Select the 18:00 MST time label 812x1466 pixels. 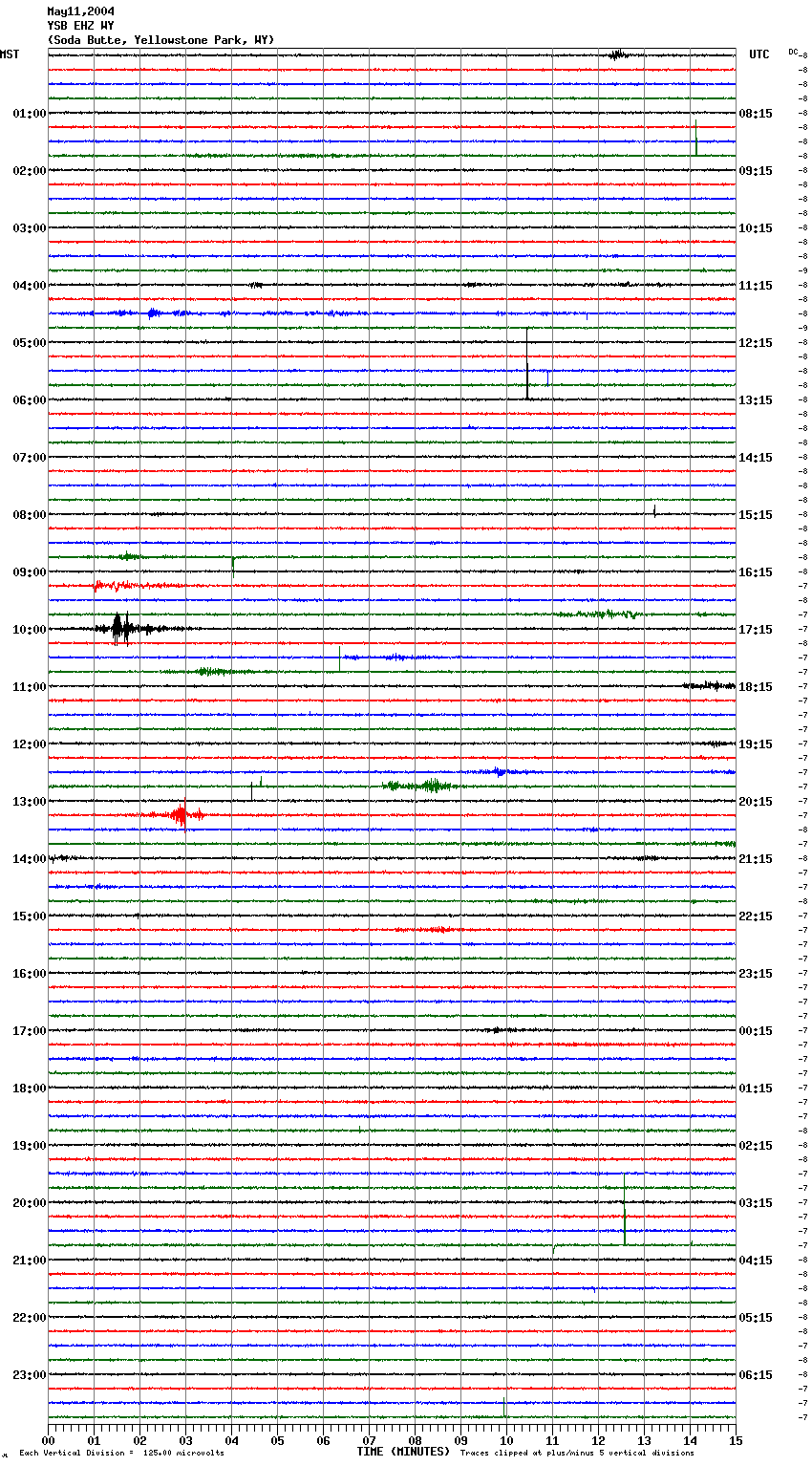click(30, 1089)
